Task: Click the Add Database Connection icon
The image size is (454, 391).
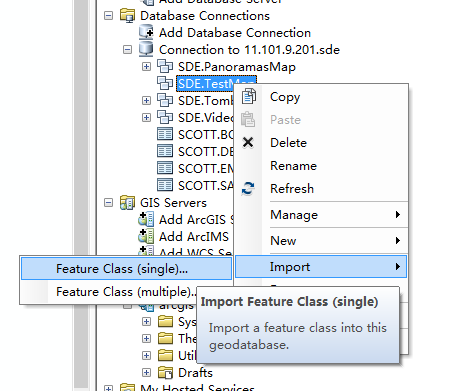Action: coord(146,32)
